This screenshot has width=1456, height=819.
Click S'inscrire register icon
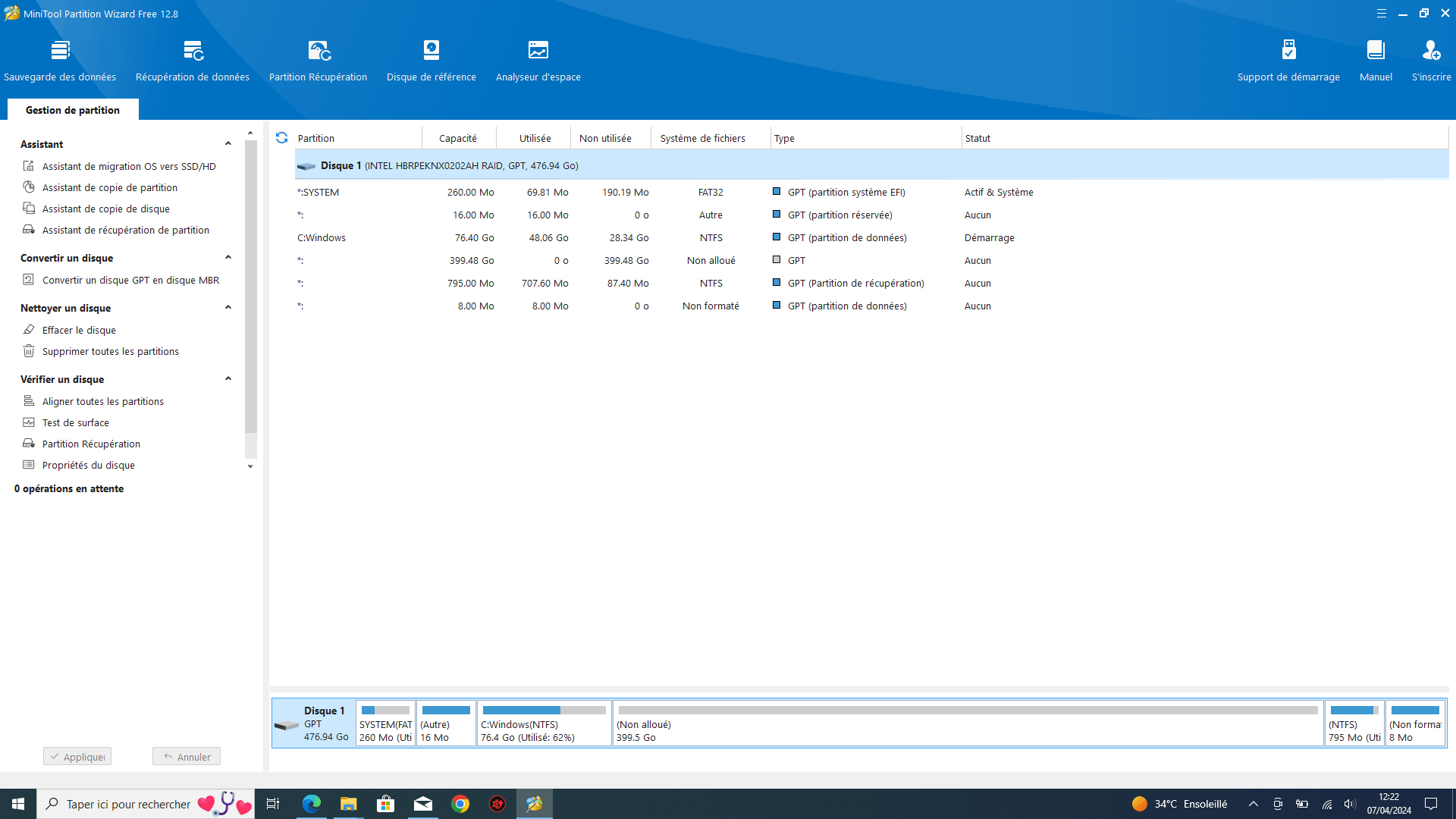tap(1431, 61)
